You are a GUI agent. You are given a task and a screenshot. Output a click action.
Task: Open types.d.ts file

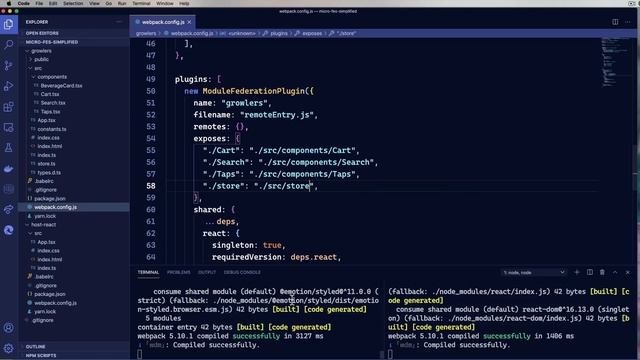tap(49, 173)
